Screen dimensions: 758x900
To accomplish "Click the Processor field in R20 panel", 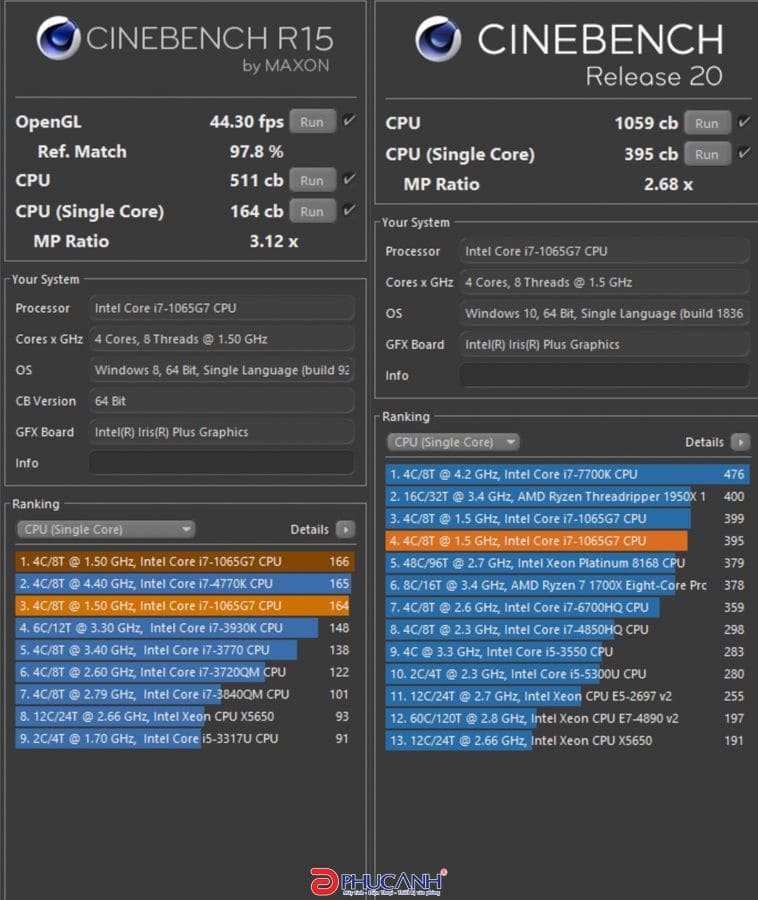I will [604, 251].
